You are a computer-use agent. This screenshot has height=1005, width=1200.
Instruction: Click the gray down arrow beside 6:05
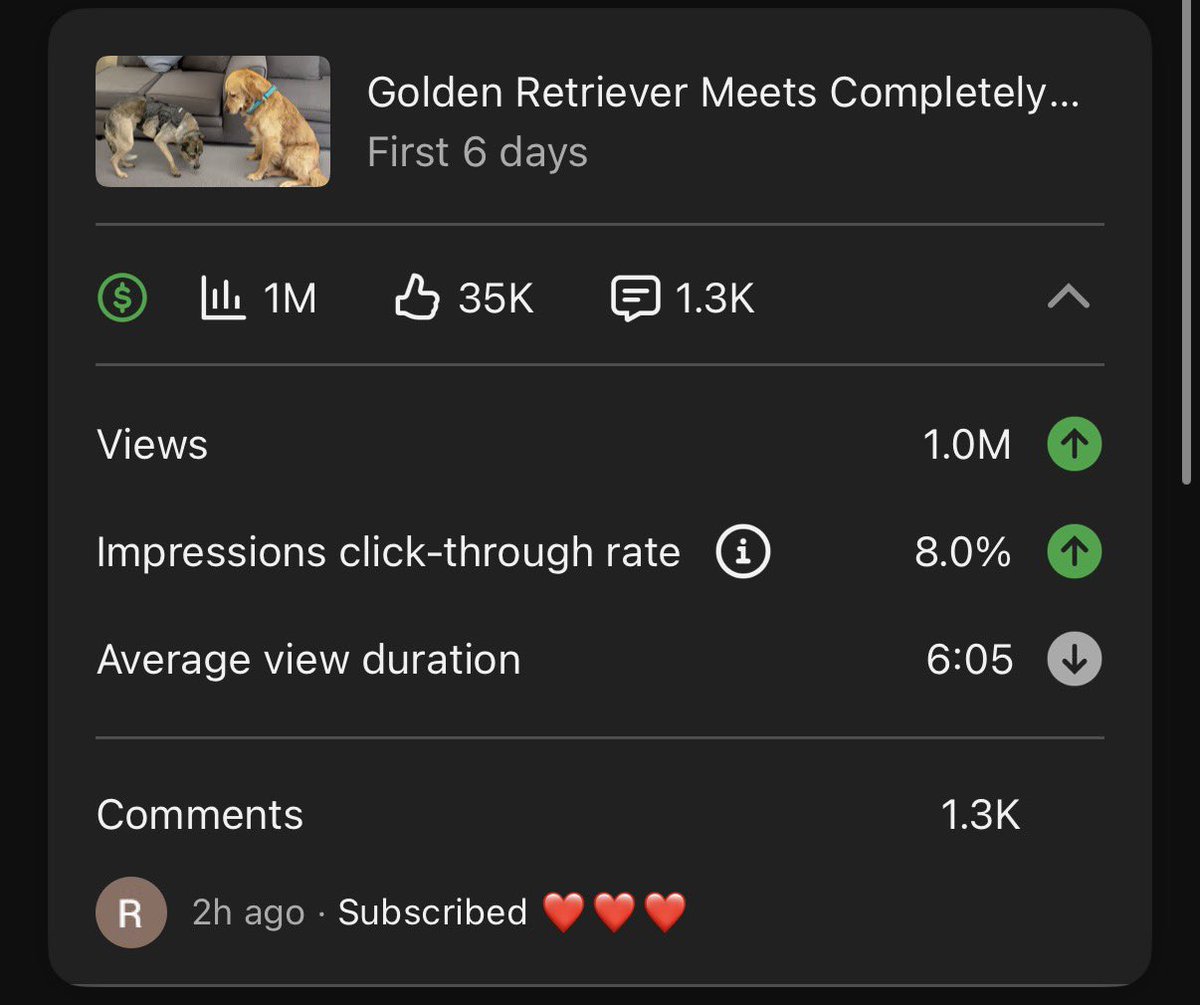[1074, 660]
